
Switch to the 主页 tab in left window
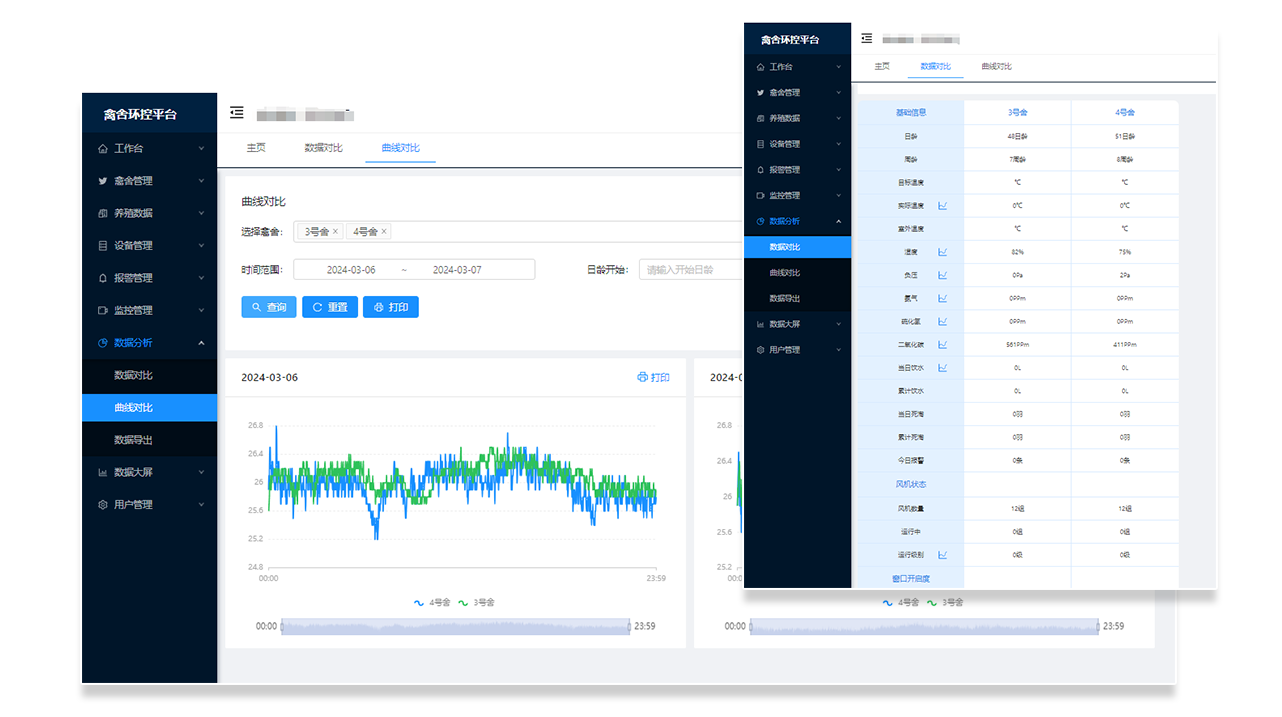tap(256, 148)
